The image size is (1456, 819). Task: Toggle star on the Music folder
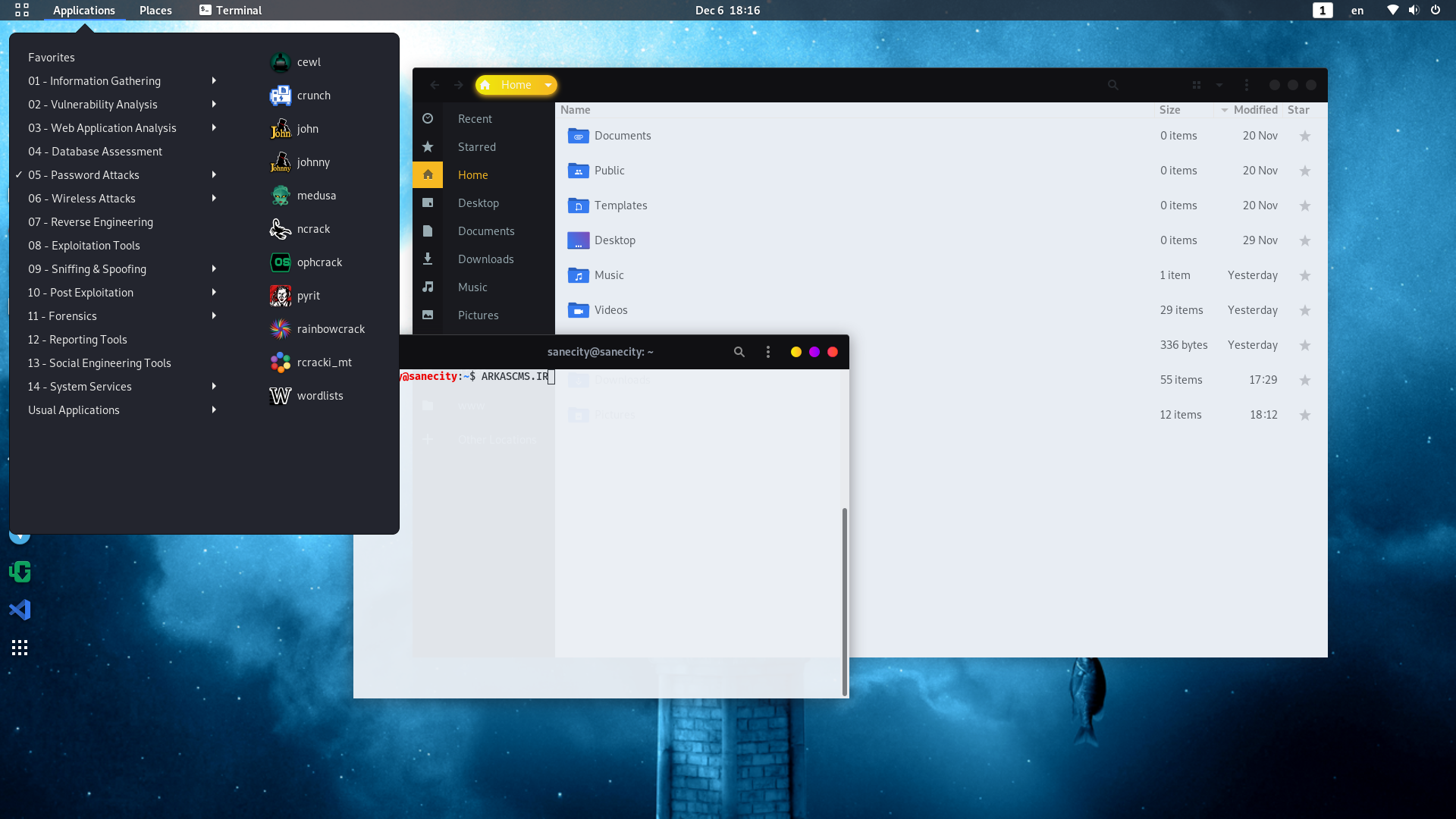point(1304,275)
